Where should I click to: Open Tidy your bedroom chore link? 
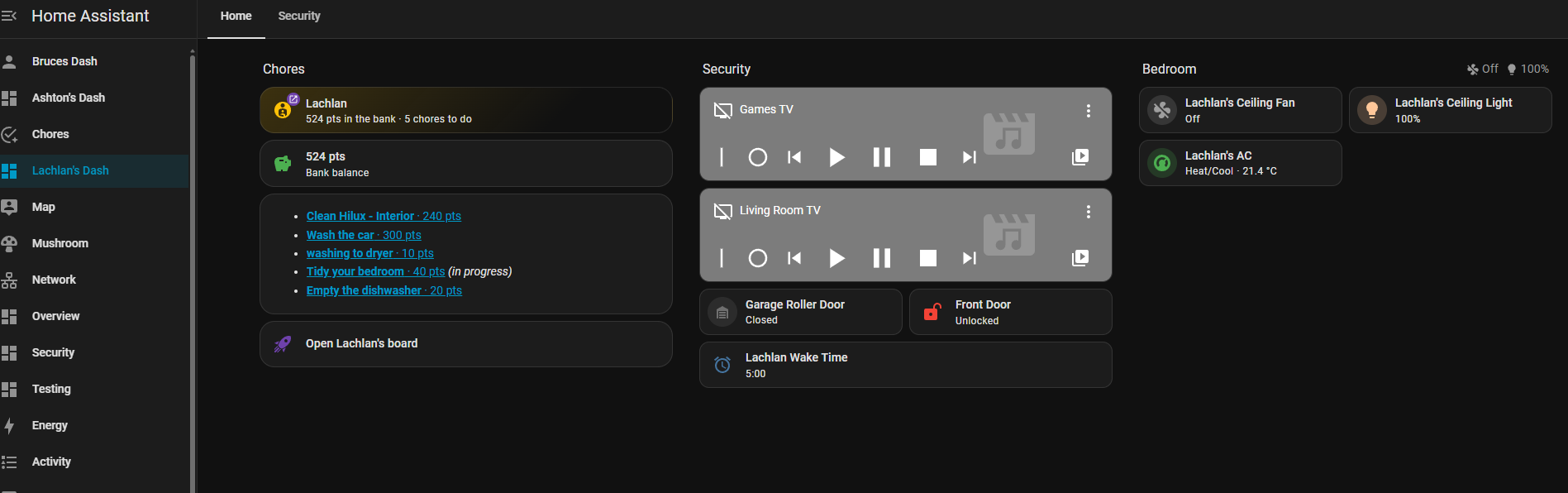375,271
